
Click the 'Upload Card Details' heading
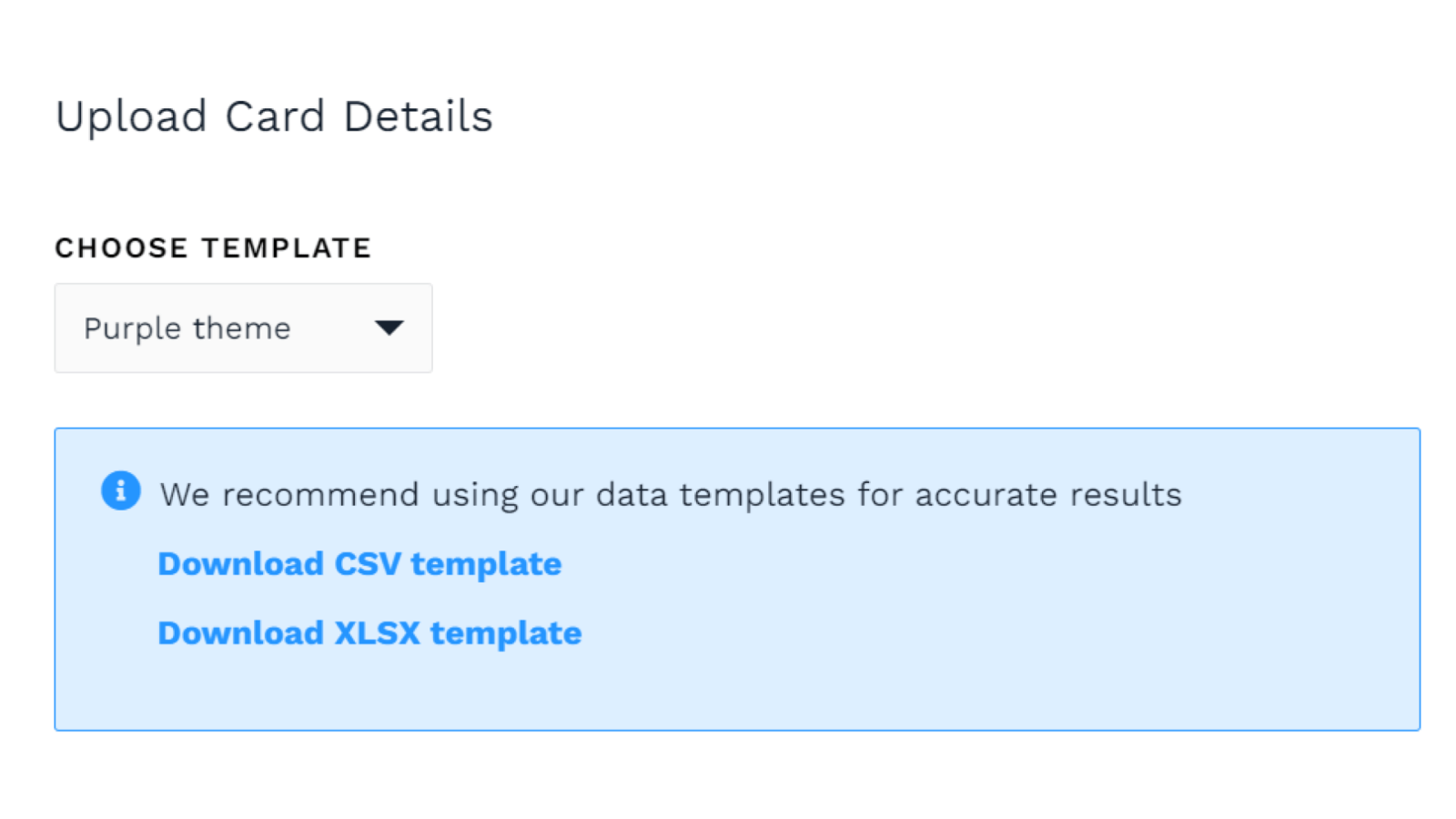click(x=275, y=116)
